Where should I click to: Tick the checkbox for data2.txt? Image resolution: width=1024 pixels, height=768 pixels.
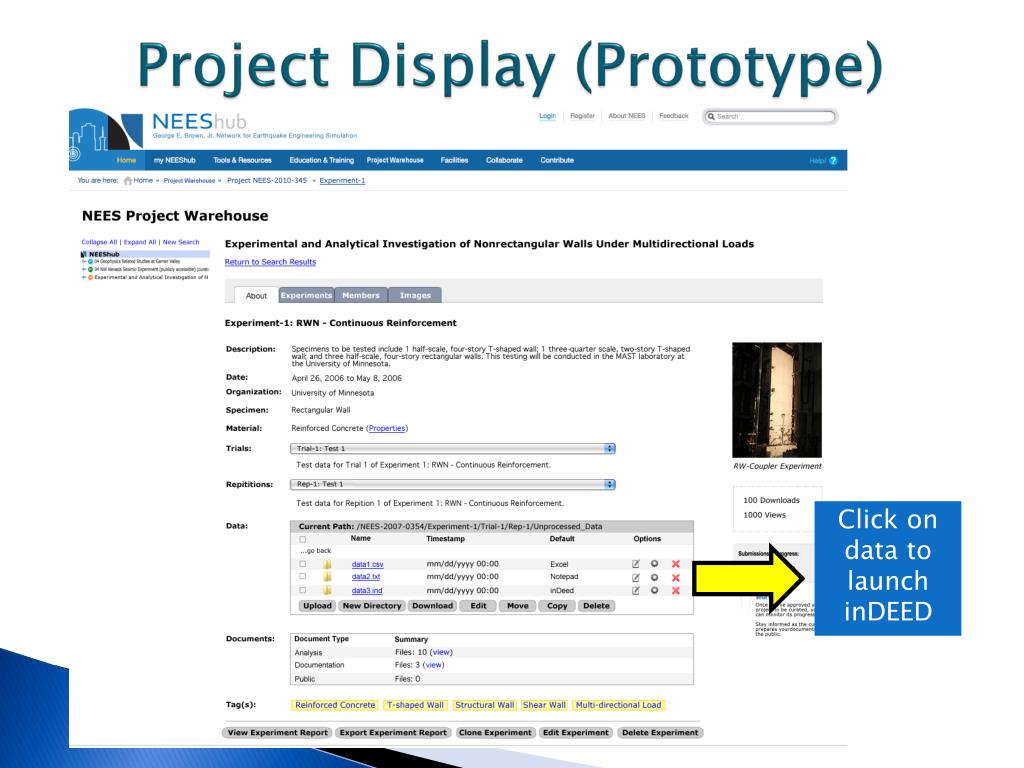tap(302, 577)
